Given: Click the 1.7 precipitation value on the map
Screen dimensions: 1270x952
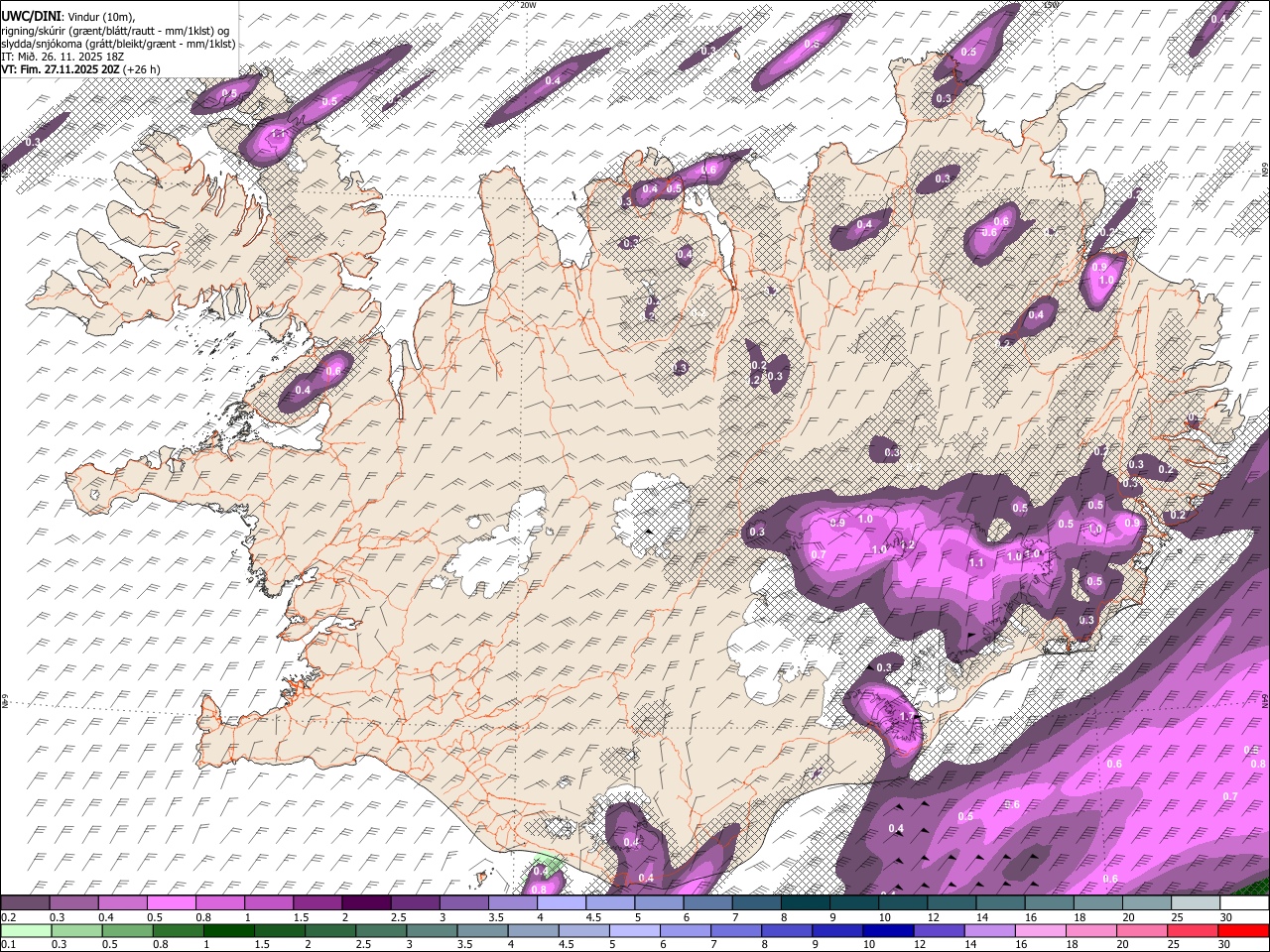Looking at the screenshot, I should [907, 716].
